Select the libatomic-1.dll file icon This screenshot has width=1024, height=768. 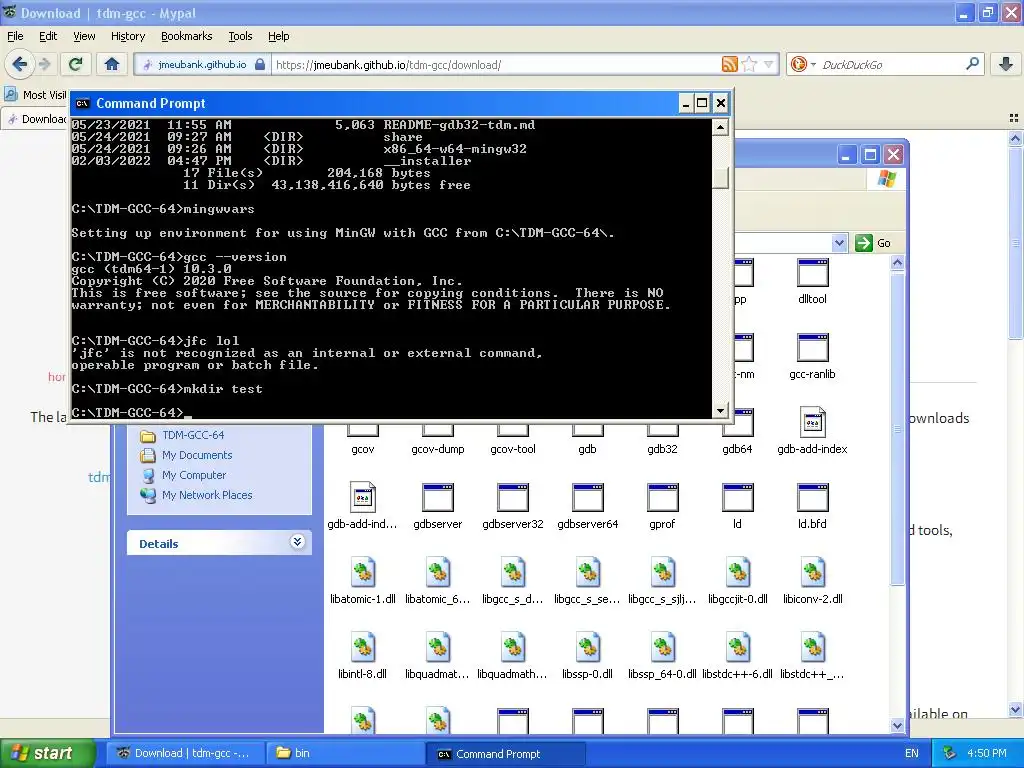tap(362, 573)
